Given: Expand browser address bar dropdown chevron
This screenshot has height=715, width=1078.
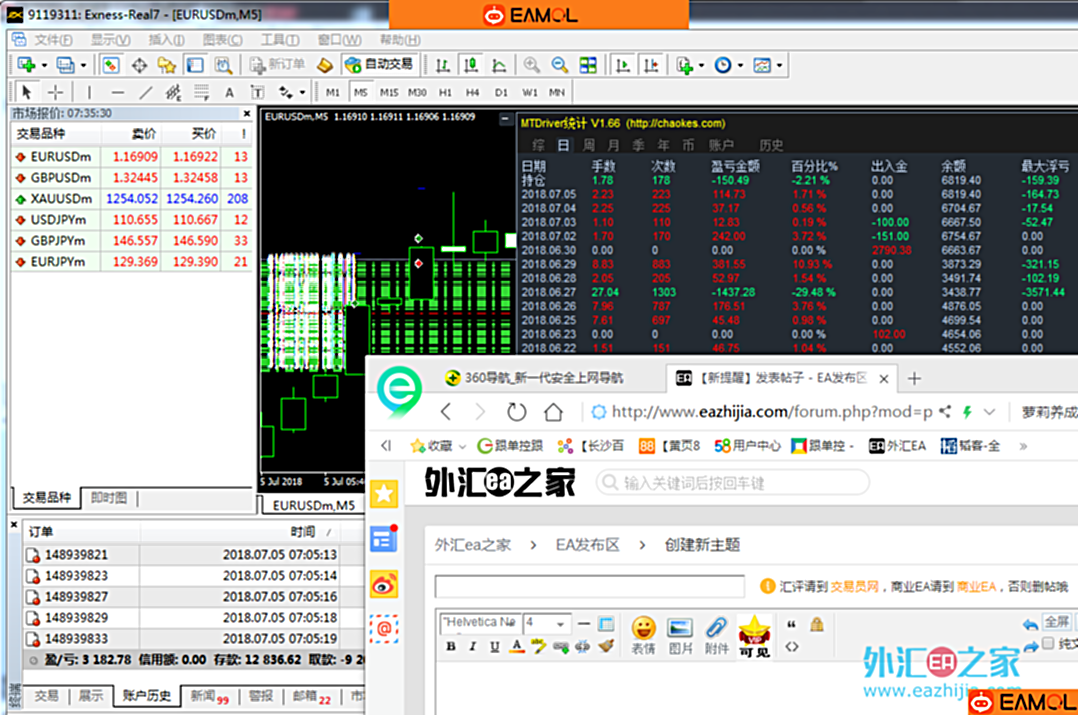Looking at the screenshot, I should click(x=989, y=412).
